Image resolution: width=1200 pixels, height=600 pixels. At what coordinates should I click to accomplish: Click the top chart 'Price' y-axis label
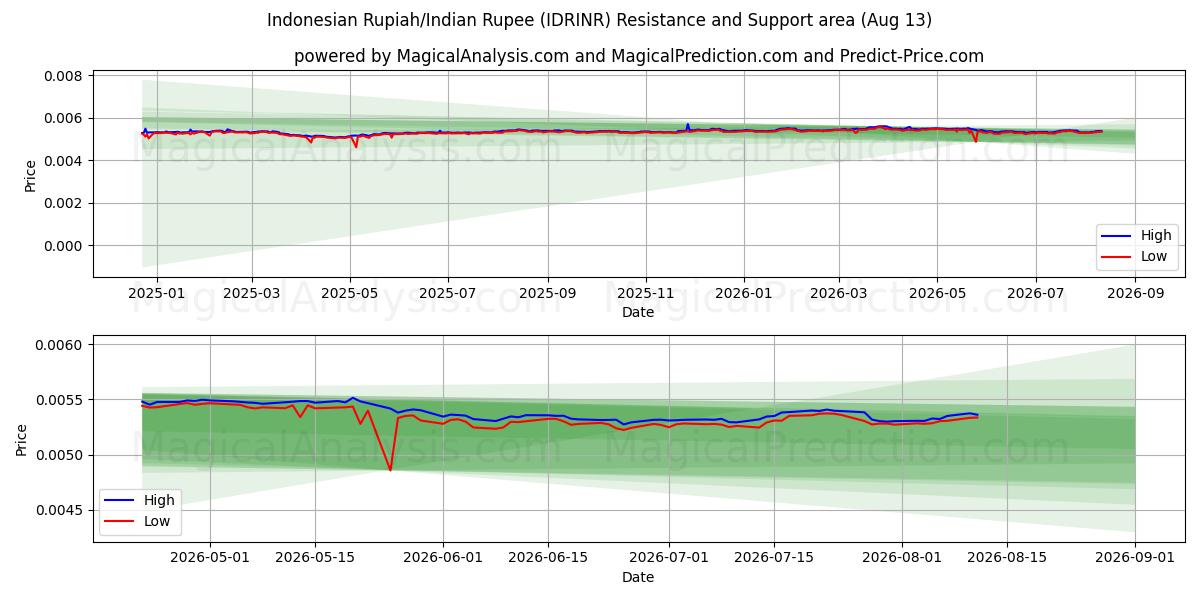tap(31, 176)
